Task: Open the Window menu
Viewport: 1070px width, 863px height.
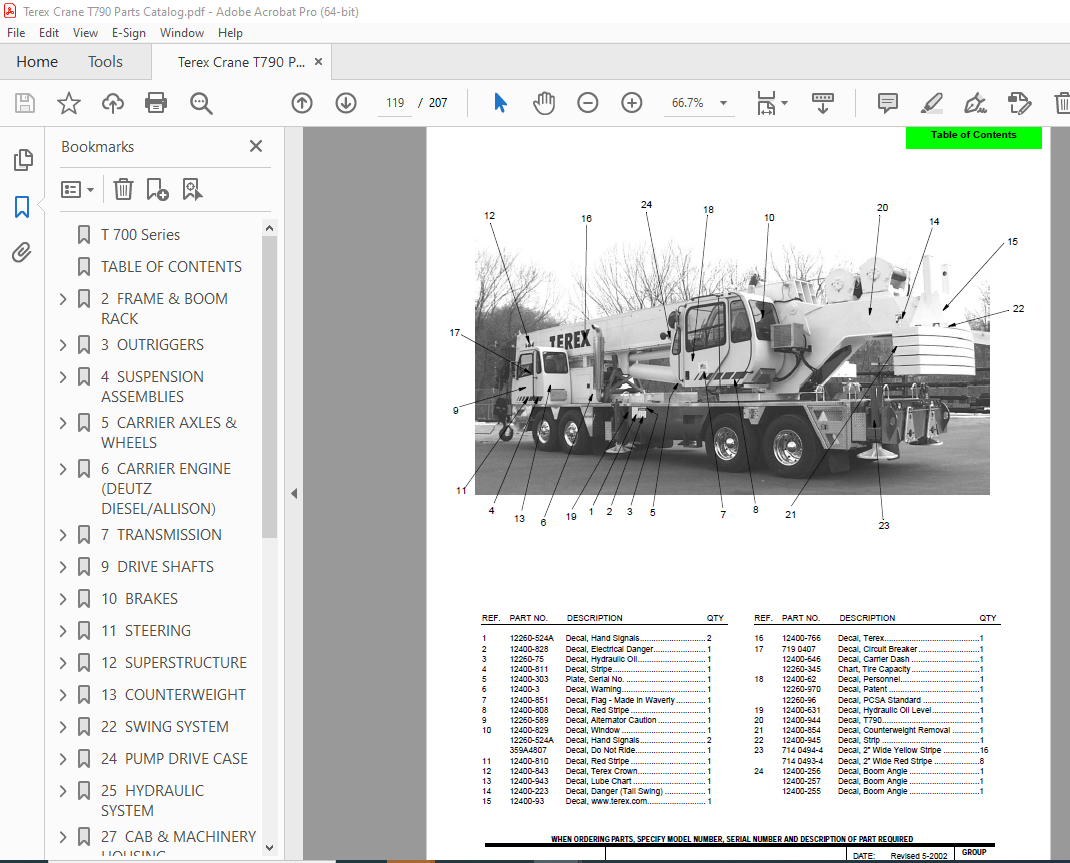Action: pos(182,33)
